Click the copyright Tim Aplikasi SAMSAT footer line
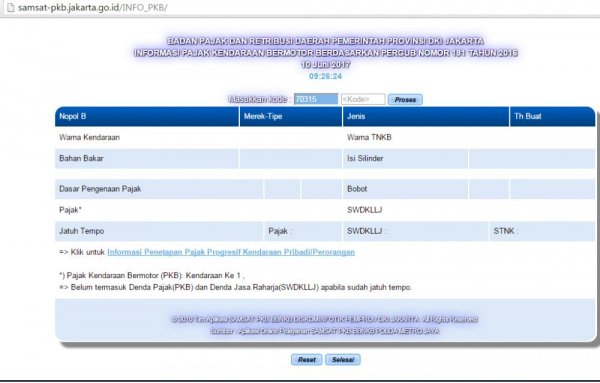 324,319
